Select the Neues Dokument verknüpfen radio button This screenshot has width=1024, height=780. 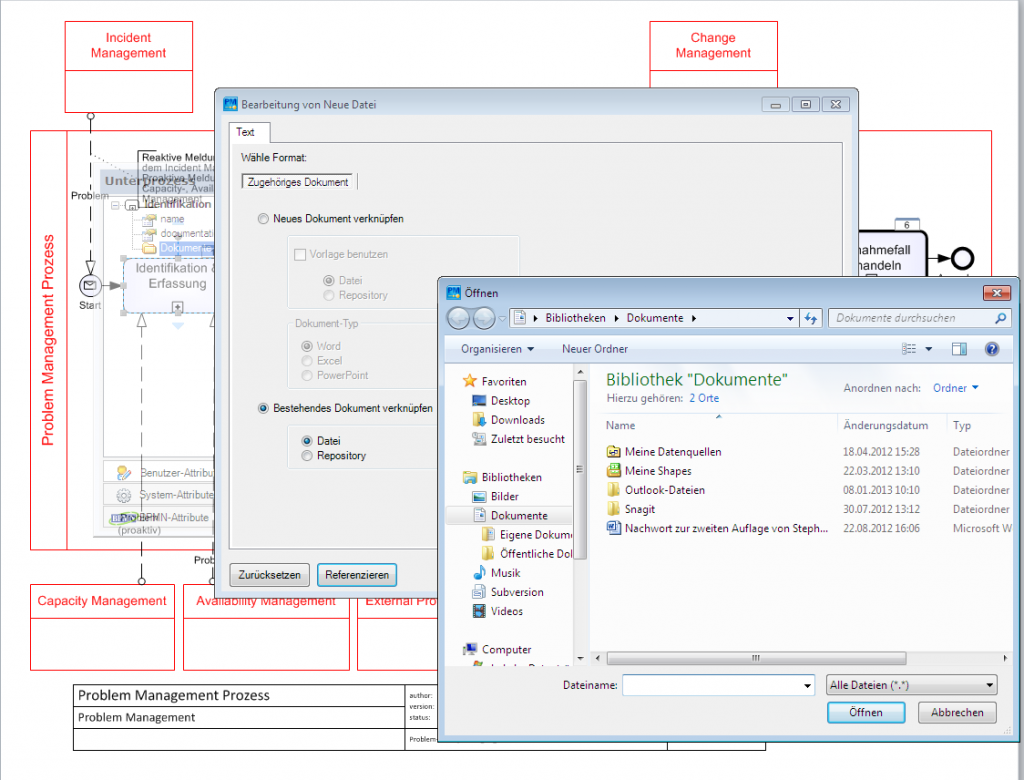[x=263, y=219]
